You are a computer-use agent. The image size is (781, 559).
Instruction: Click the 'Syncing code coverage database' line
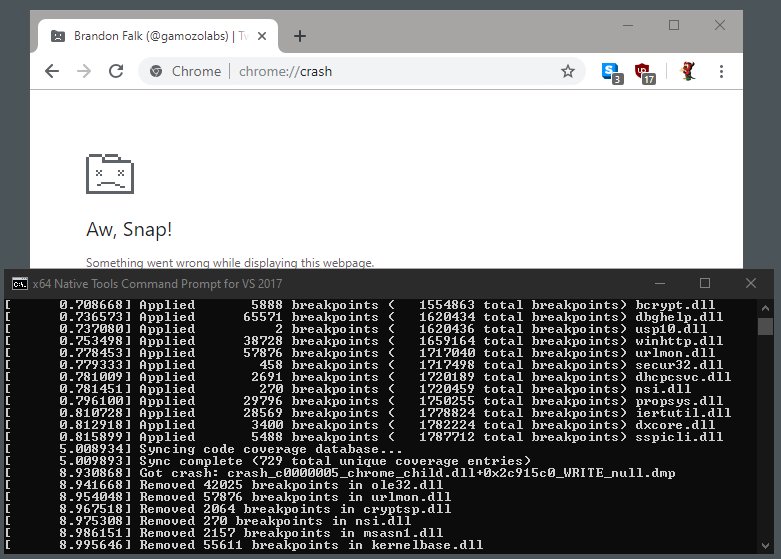pos(203,449)
